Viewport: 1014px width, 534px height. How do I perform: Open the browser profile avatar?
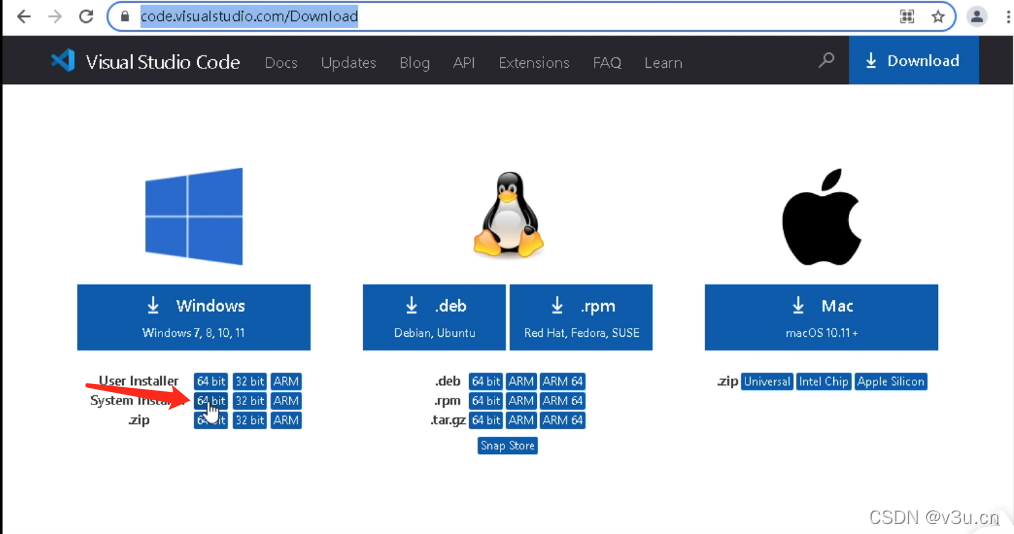976,16
